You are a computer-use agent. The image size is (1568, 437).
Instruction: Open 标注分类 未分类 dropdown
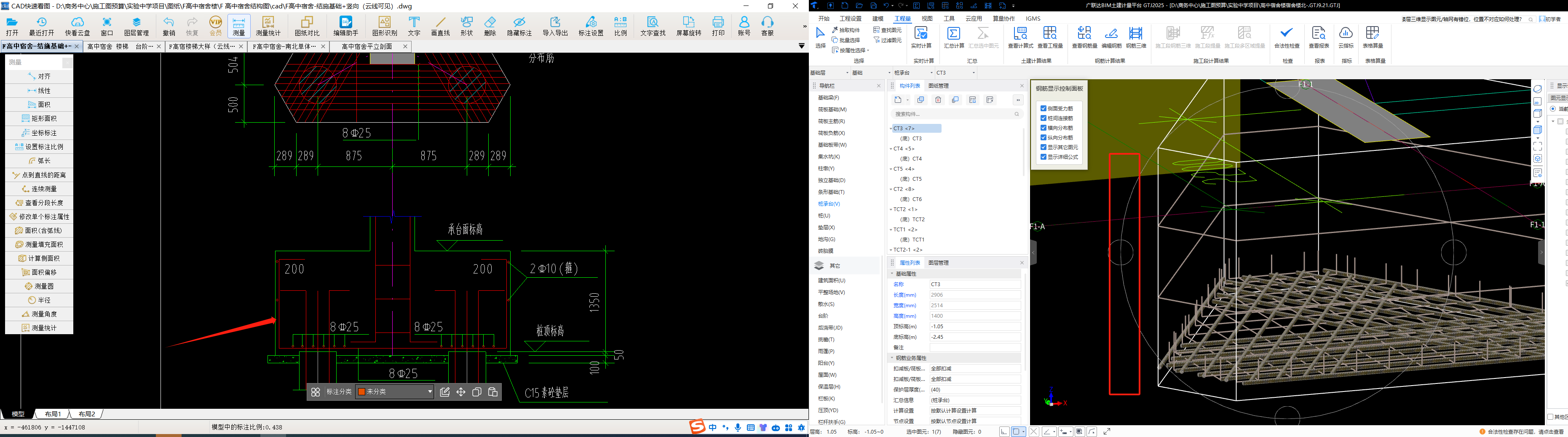pyautogui.click(x=394, y=392)
